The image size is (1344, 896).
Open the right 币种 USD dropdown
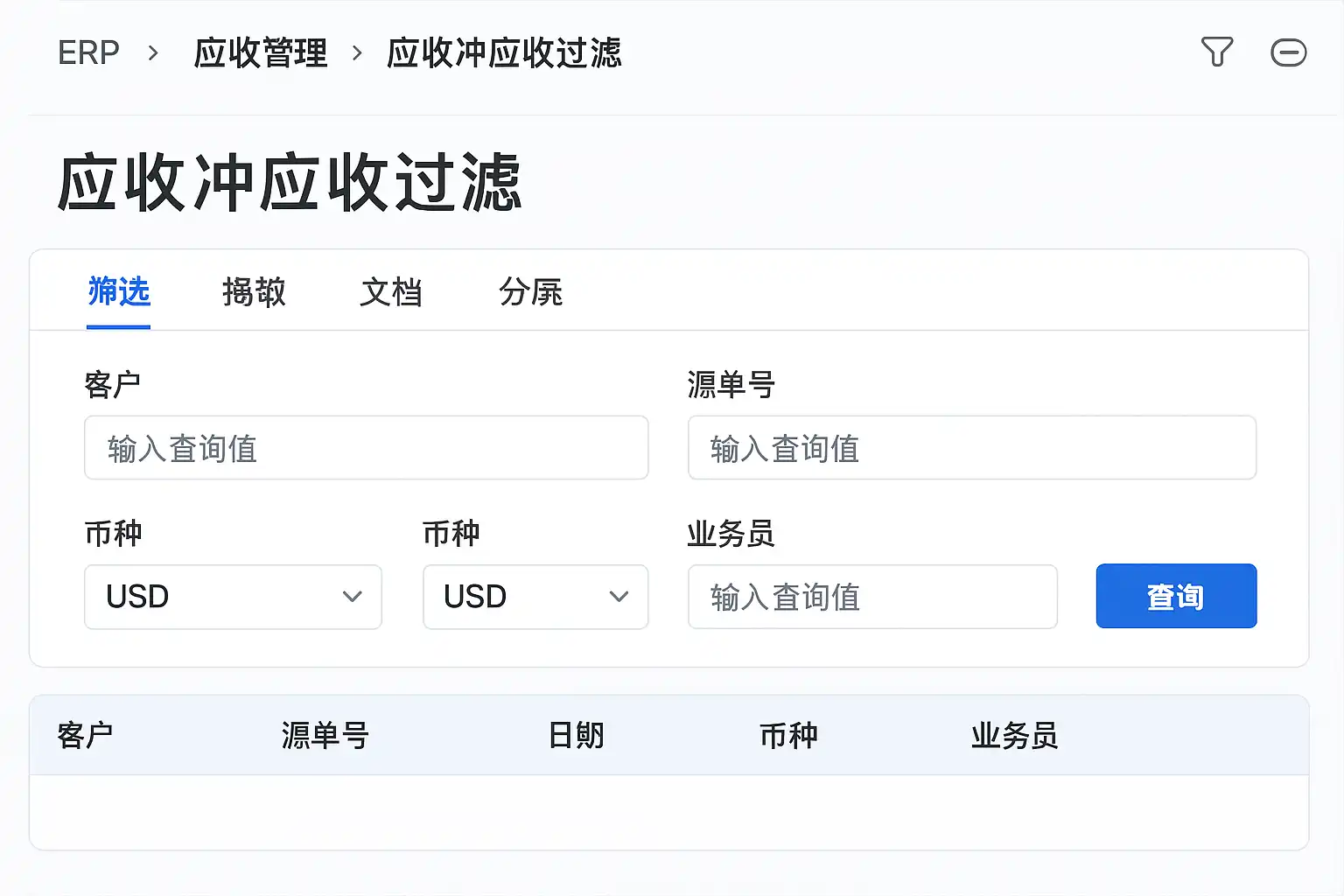pos(535,597)
